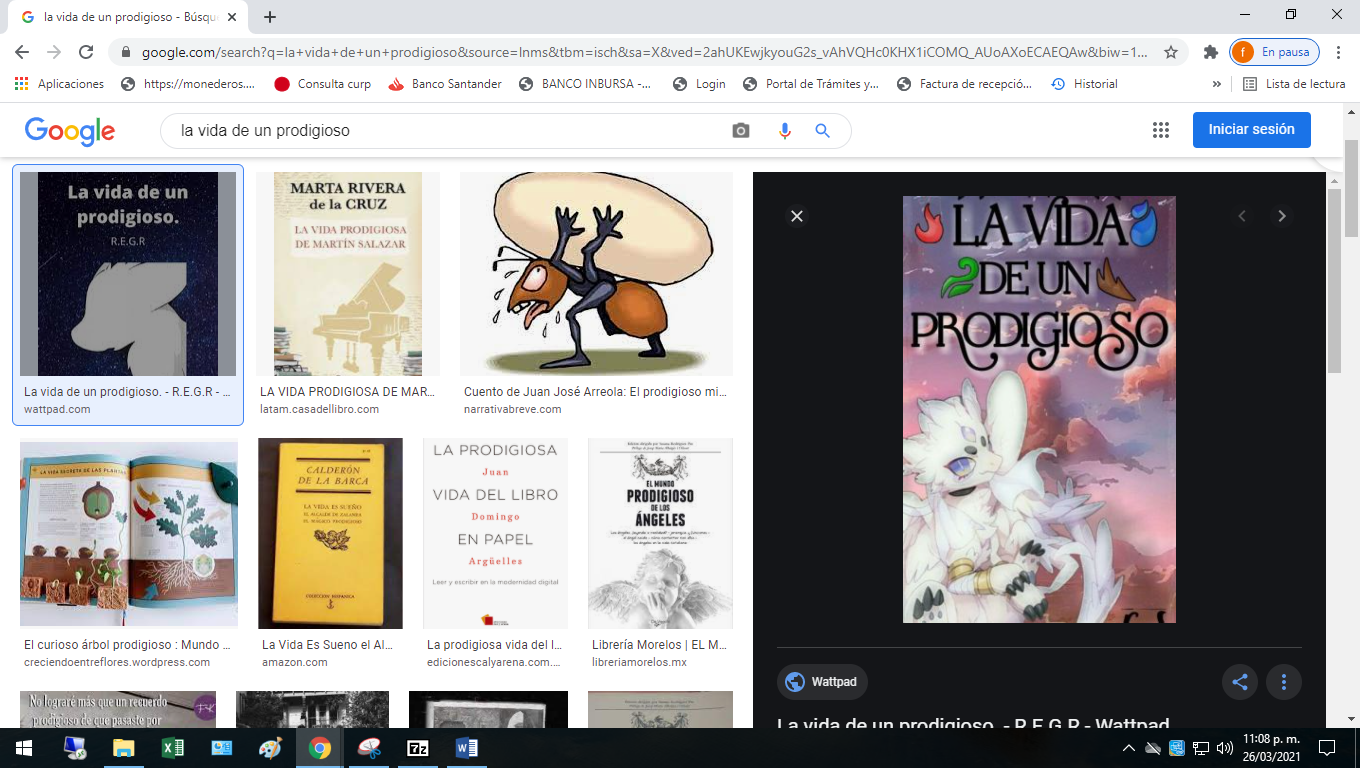
Task: Click the Google search text field
Action: pos(450,131)
